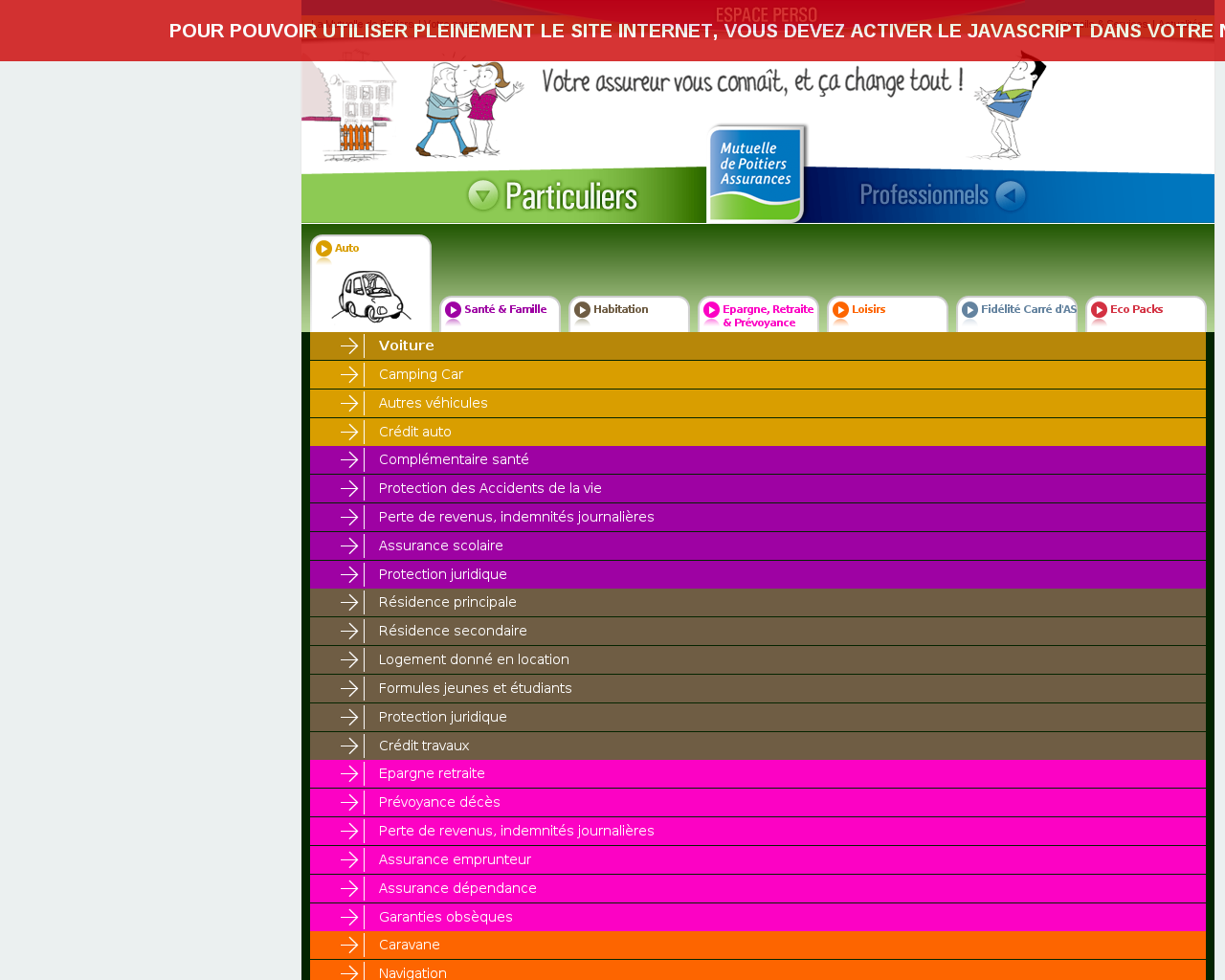The image size is (1225, 980).
Task: Click the Particuliers green banner
Action: (504, 196)
